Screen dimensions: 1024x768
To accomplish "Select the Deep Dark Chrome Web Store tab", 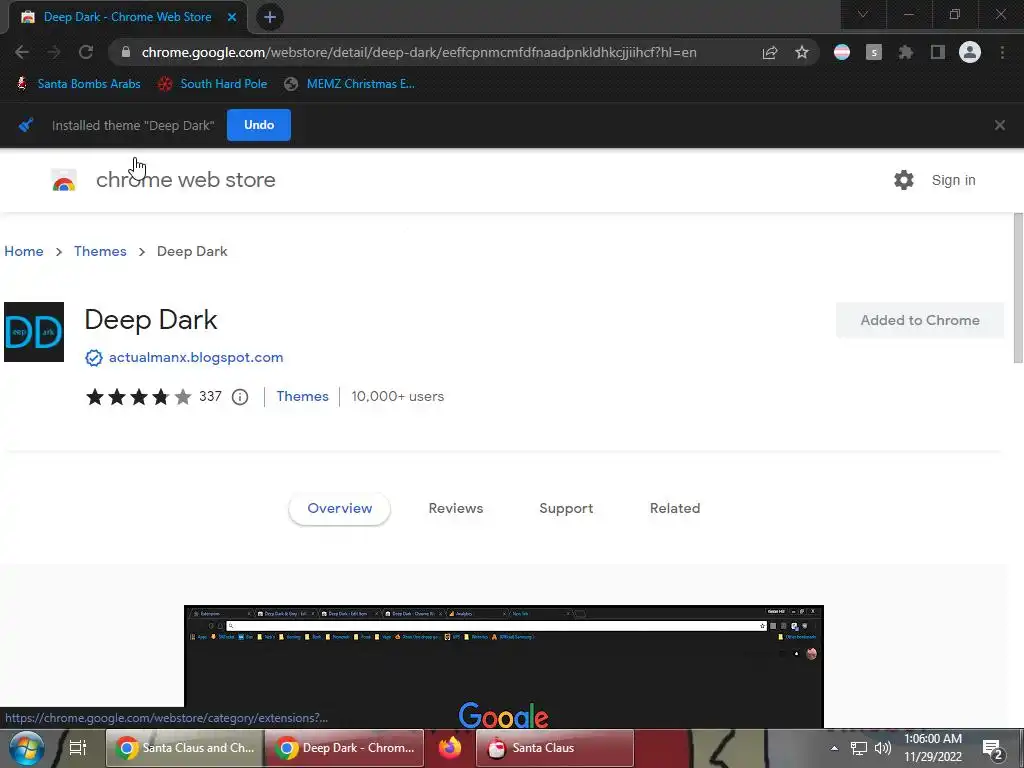I will point(127,17).
